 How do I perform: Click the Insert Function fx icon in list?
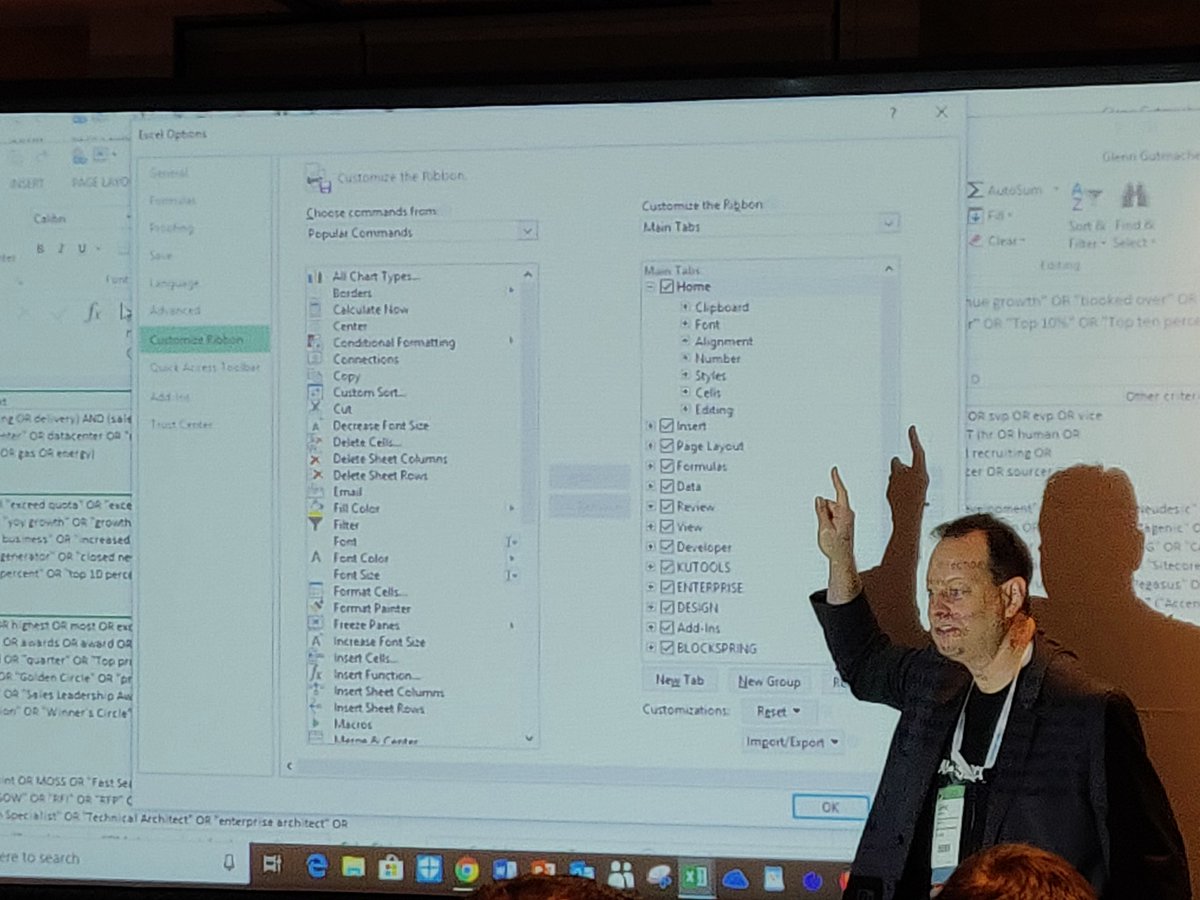tap(316, 675)
